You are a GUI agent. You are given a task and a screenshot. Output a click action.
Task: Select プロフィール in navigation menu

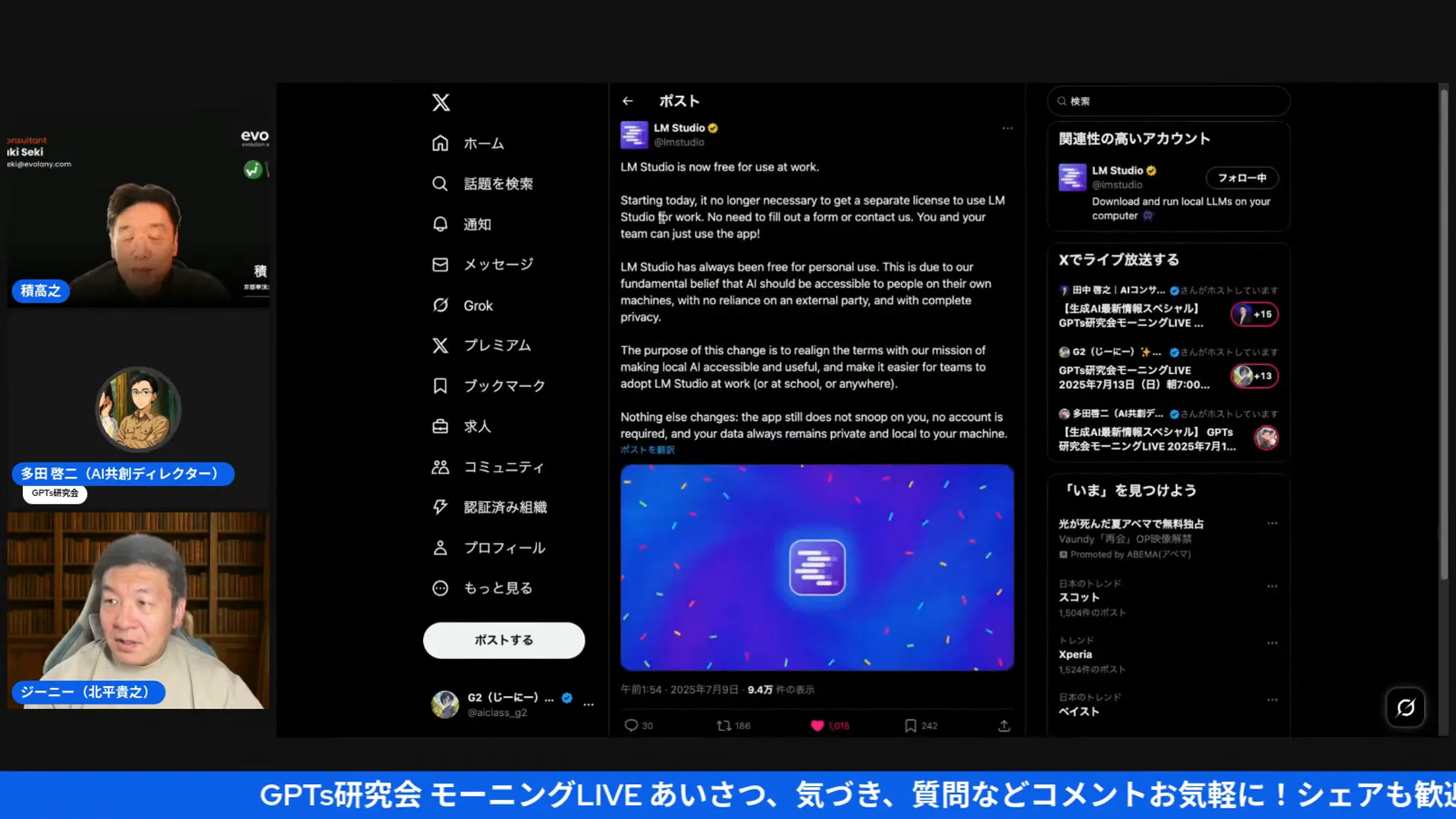coord(504,548)
